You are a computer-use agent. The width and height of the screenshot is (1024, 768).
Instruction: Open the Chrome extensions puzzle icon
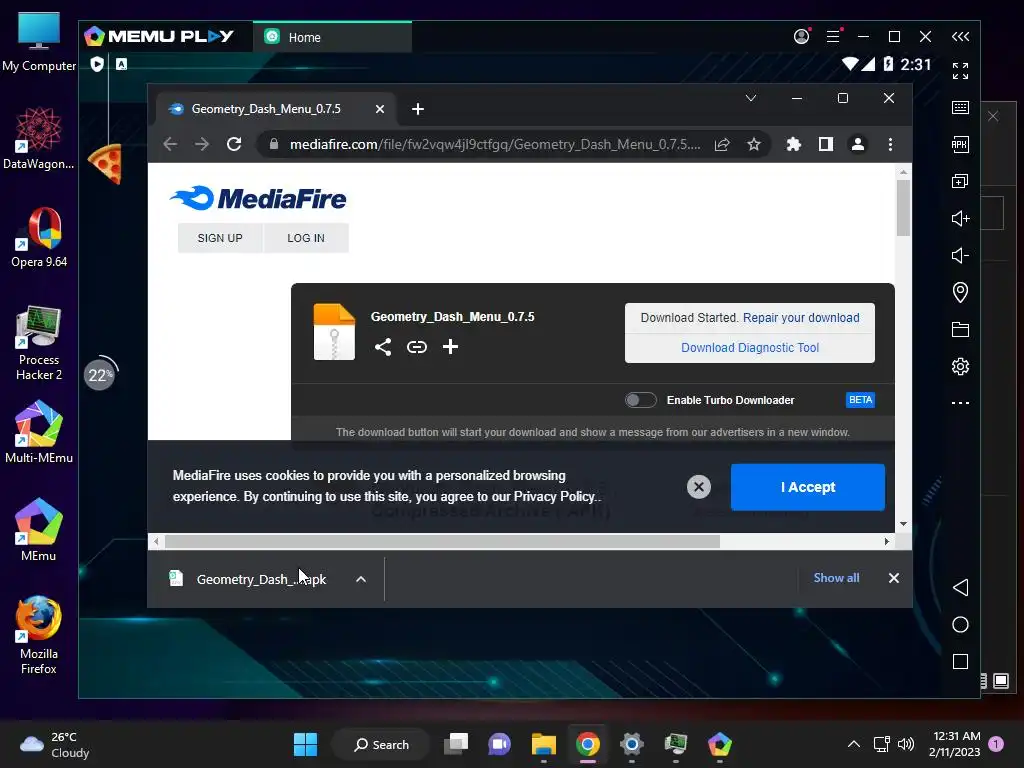tap(793, 144)
